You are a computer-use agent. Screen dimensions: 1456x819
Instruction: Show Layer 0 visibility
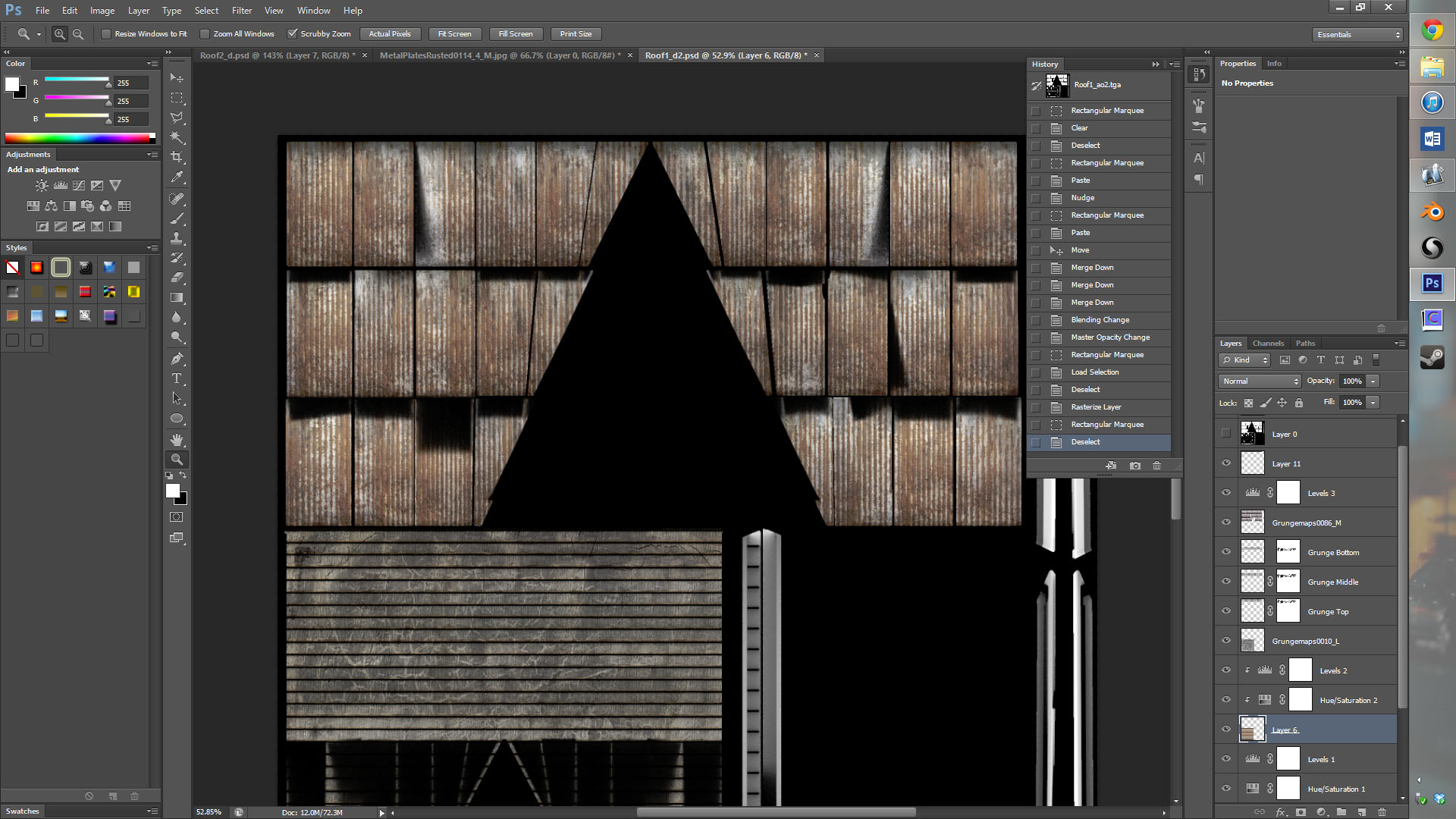click(x=1226, y=434)
